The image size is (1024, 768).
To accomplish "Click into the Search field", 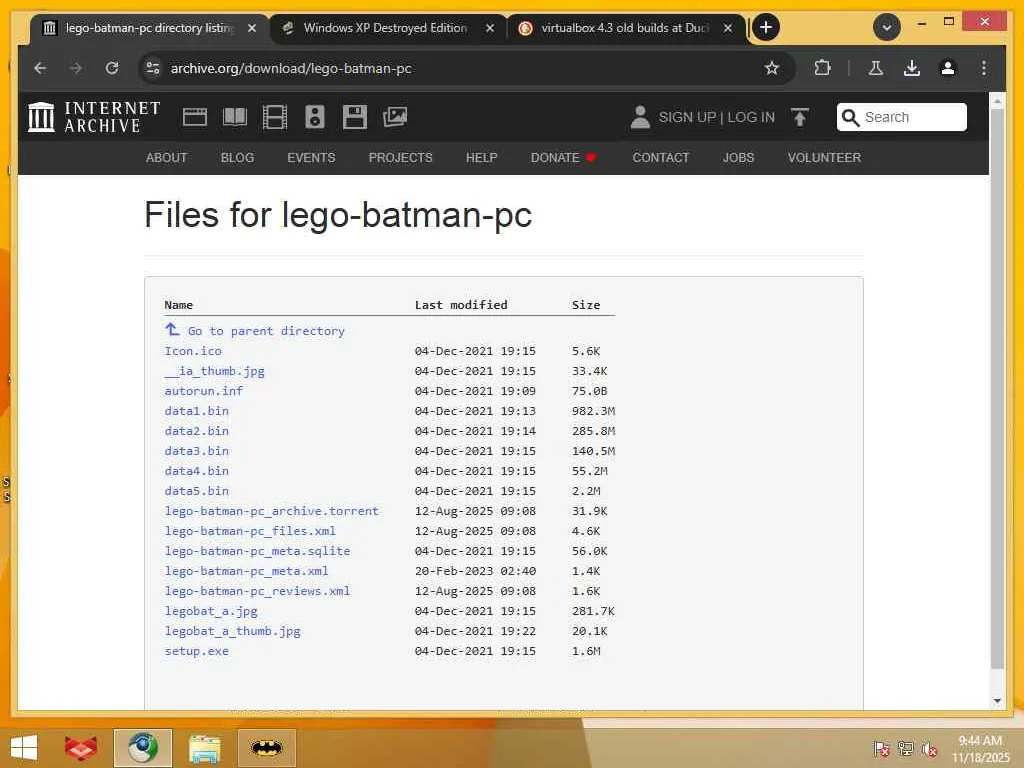I will tap(902, 118).
